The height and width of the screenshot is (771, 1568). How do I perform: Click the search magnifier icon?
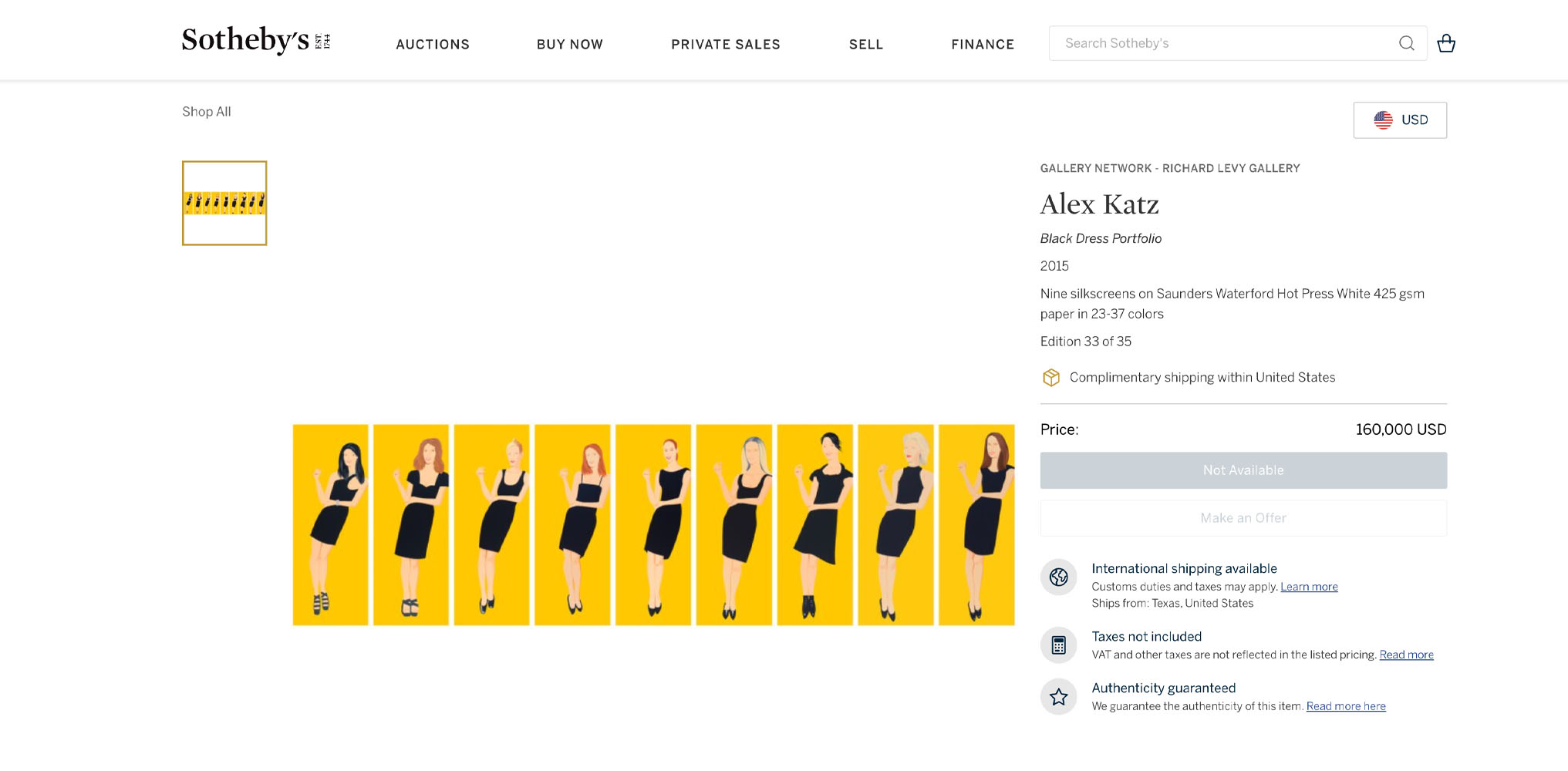click(x=1407, y=43)
